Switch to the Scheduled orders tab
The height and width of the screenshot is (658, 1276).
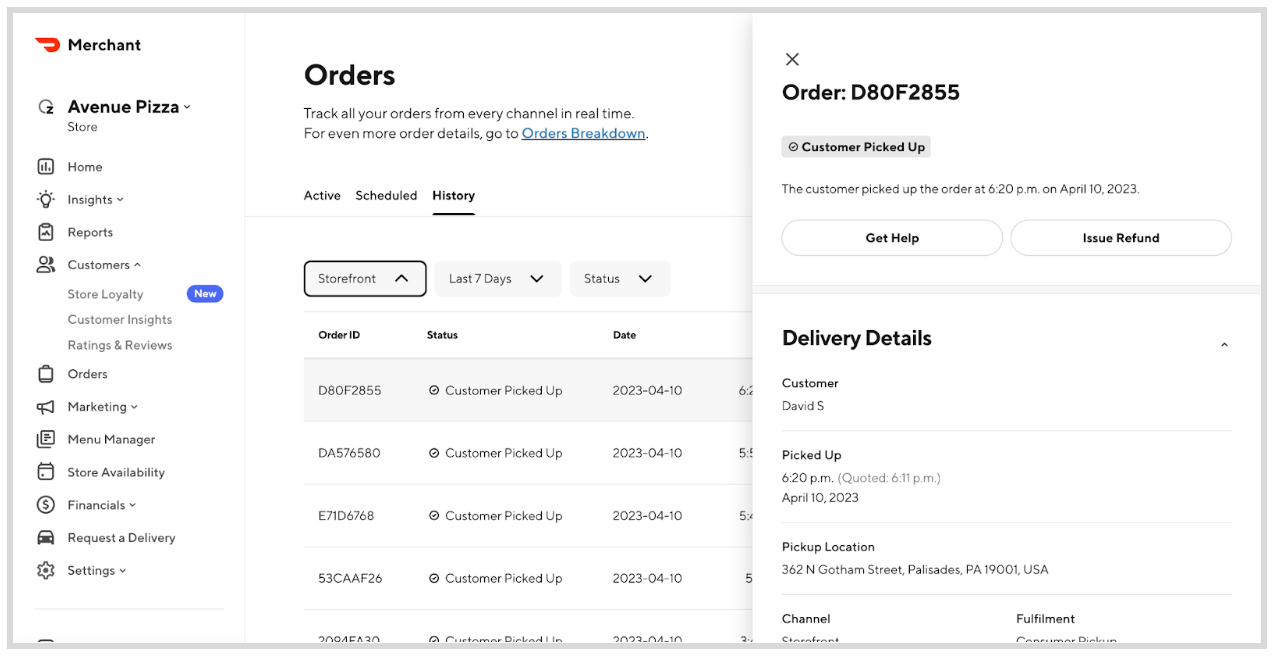click(386, 195)
